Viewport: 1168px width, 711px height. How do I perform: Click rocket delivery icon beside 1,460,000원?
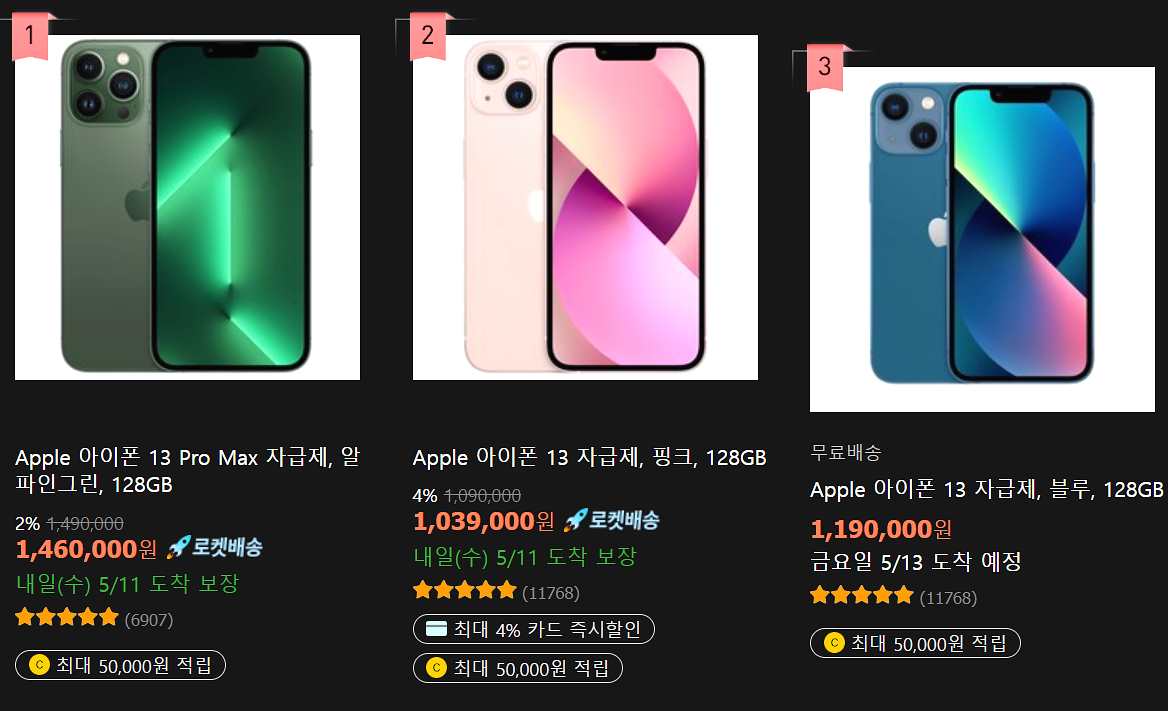point(214,547)
